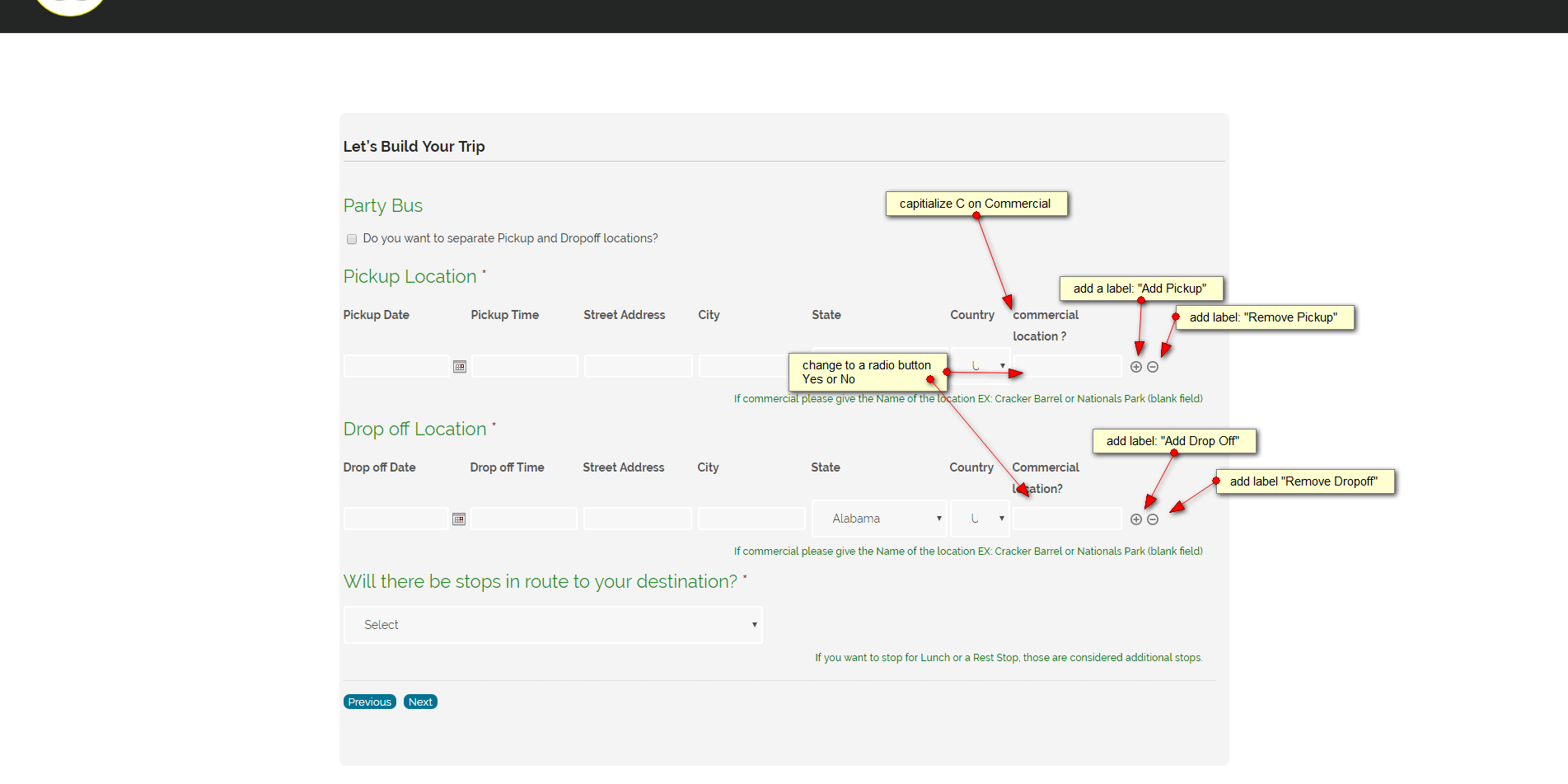Continue with the Next button
The height and width of the screenshot is (784, 1568).
(x=420, y=702)
